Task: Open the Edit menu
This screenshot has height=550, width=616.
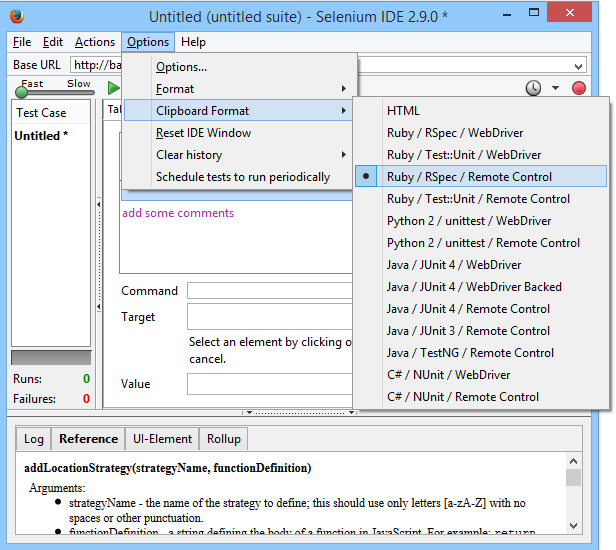Action: tap(53, 42)
